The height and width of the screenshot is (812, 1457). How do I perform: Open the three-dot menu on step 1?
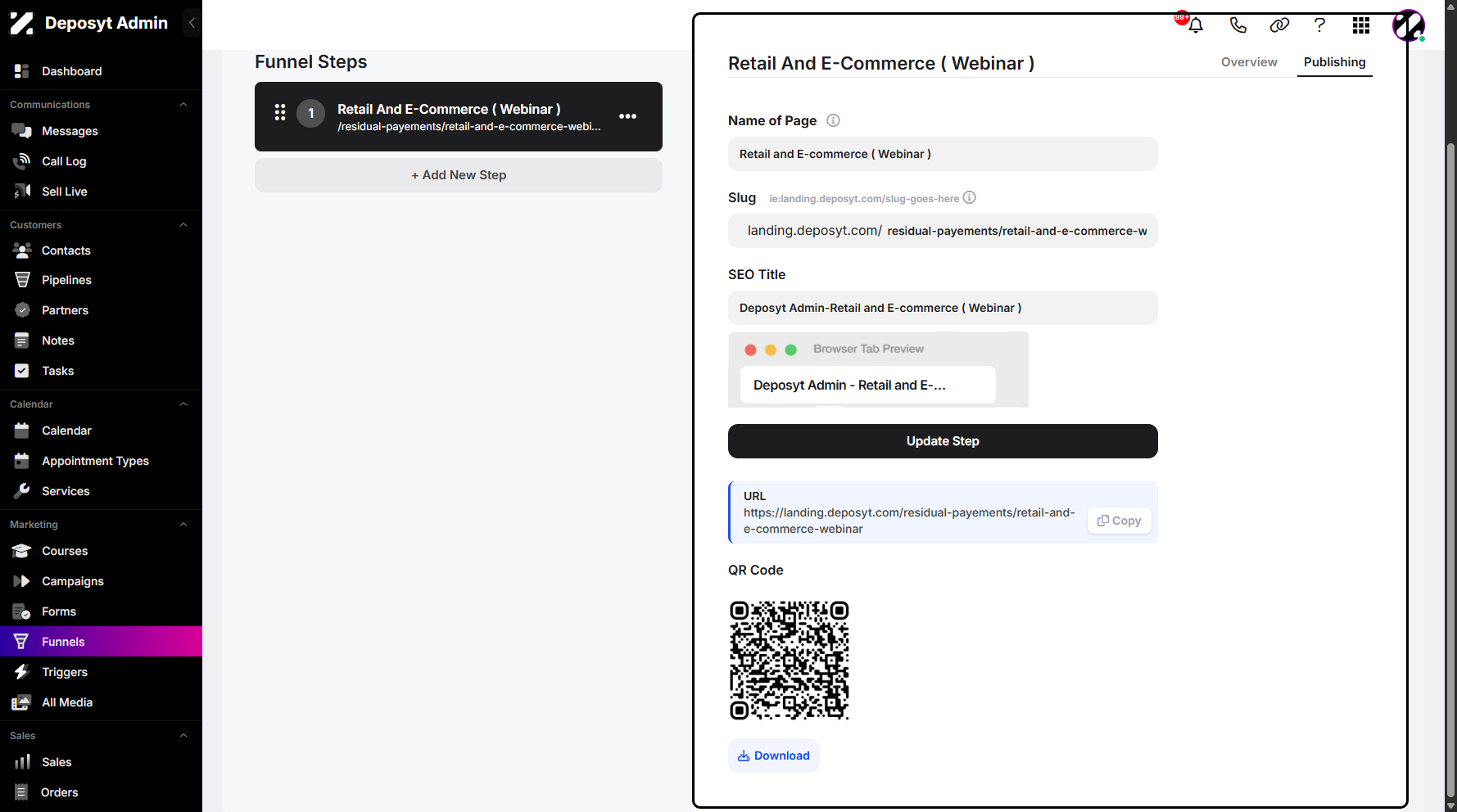(x=628, y=116)
